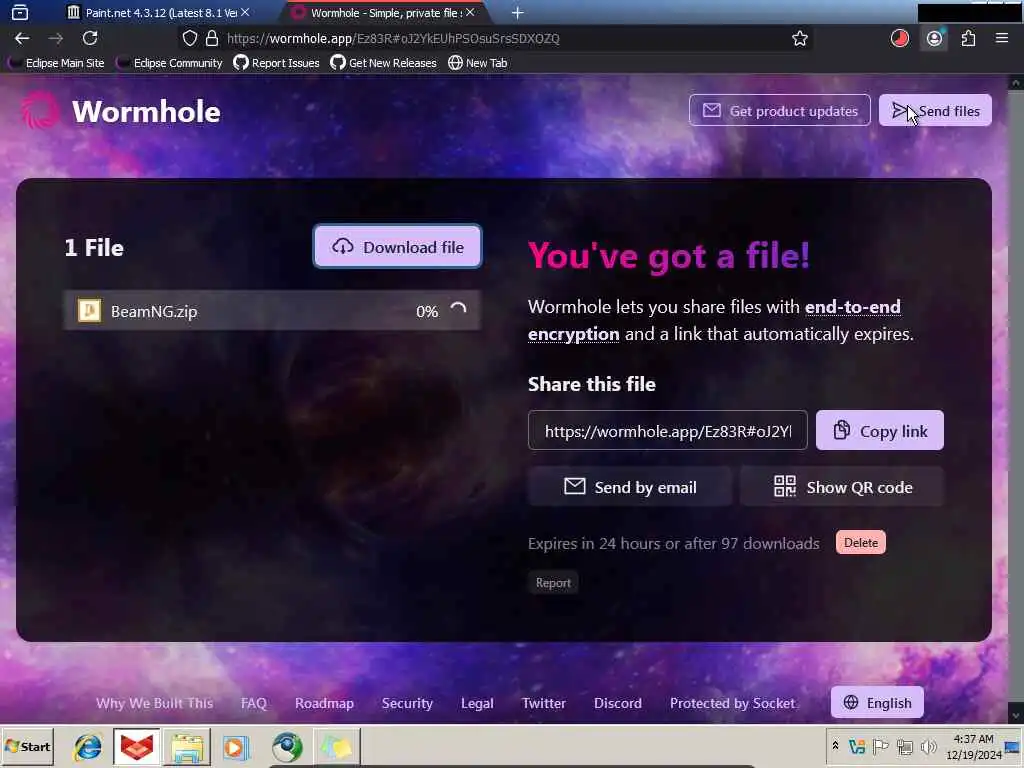1024x768 pixels.
Task: Open Why We Built This footer link
Action: coord(155,703)
